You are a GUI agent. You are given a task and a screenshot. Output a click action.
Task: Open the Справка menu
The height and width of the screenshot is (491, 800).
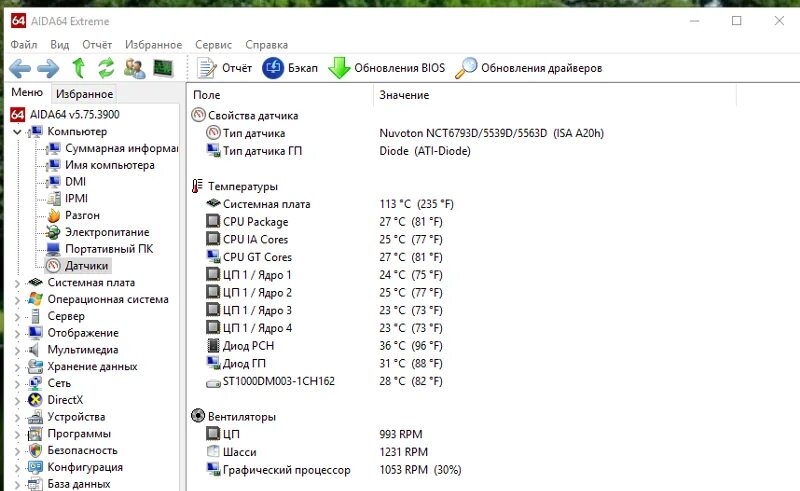click(x=266, y=44)
